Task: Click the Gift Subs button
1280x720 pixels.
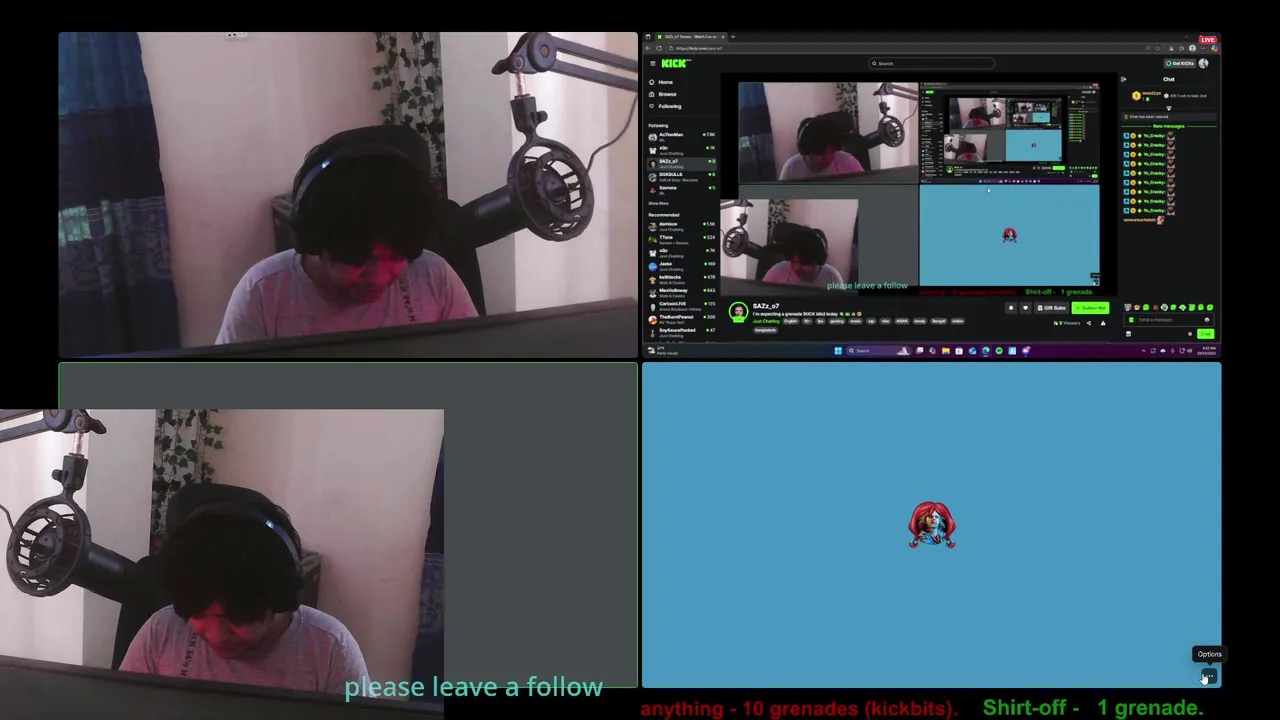Action: point(1052,308)
